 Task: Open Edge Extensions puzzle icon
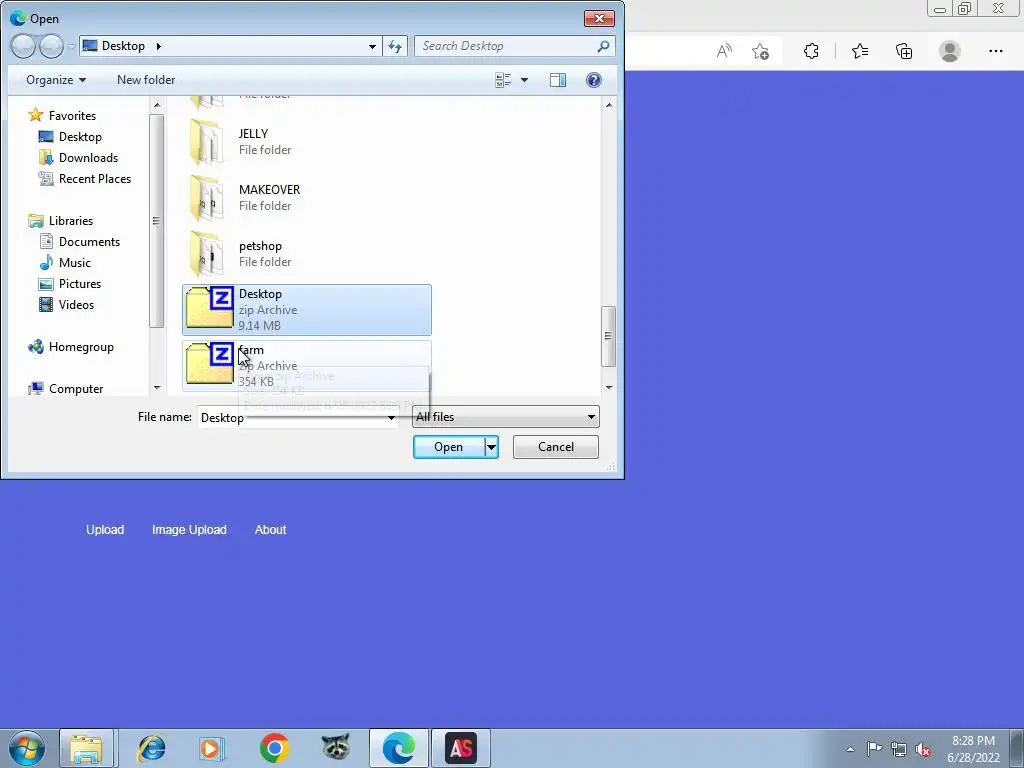pos(811,51)
